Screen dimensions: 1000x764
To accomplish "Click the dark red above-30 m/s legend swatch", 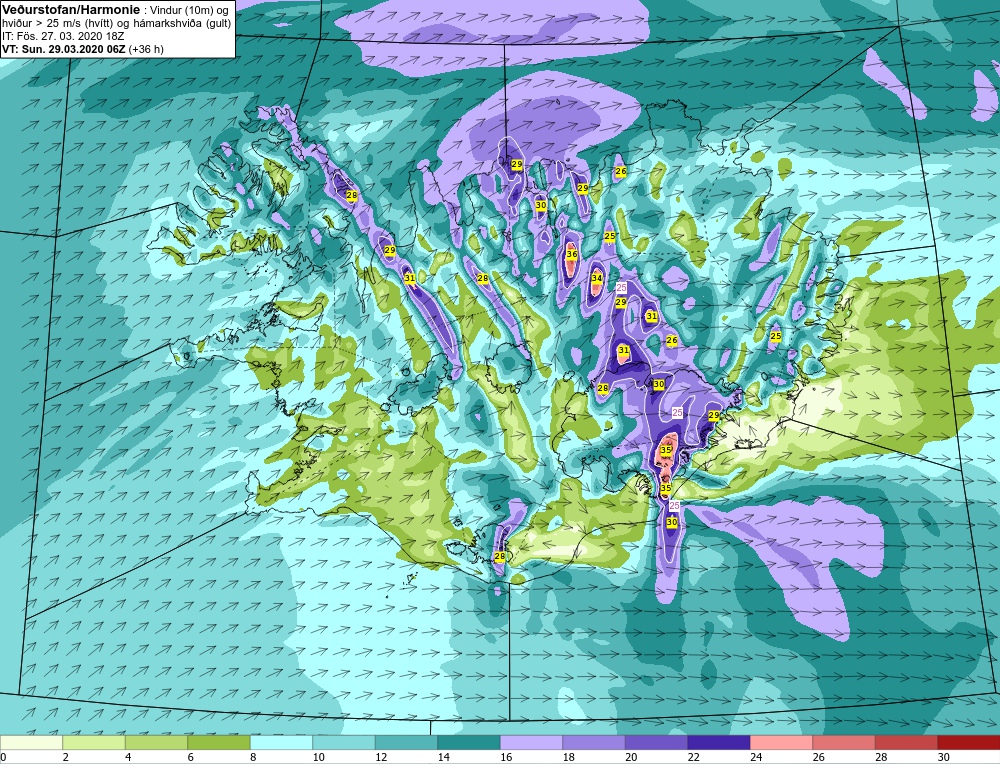I will pos(969,742).
